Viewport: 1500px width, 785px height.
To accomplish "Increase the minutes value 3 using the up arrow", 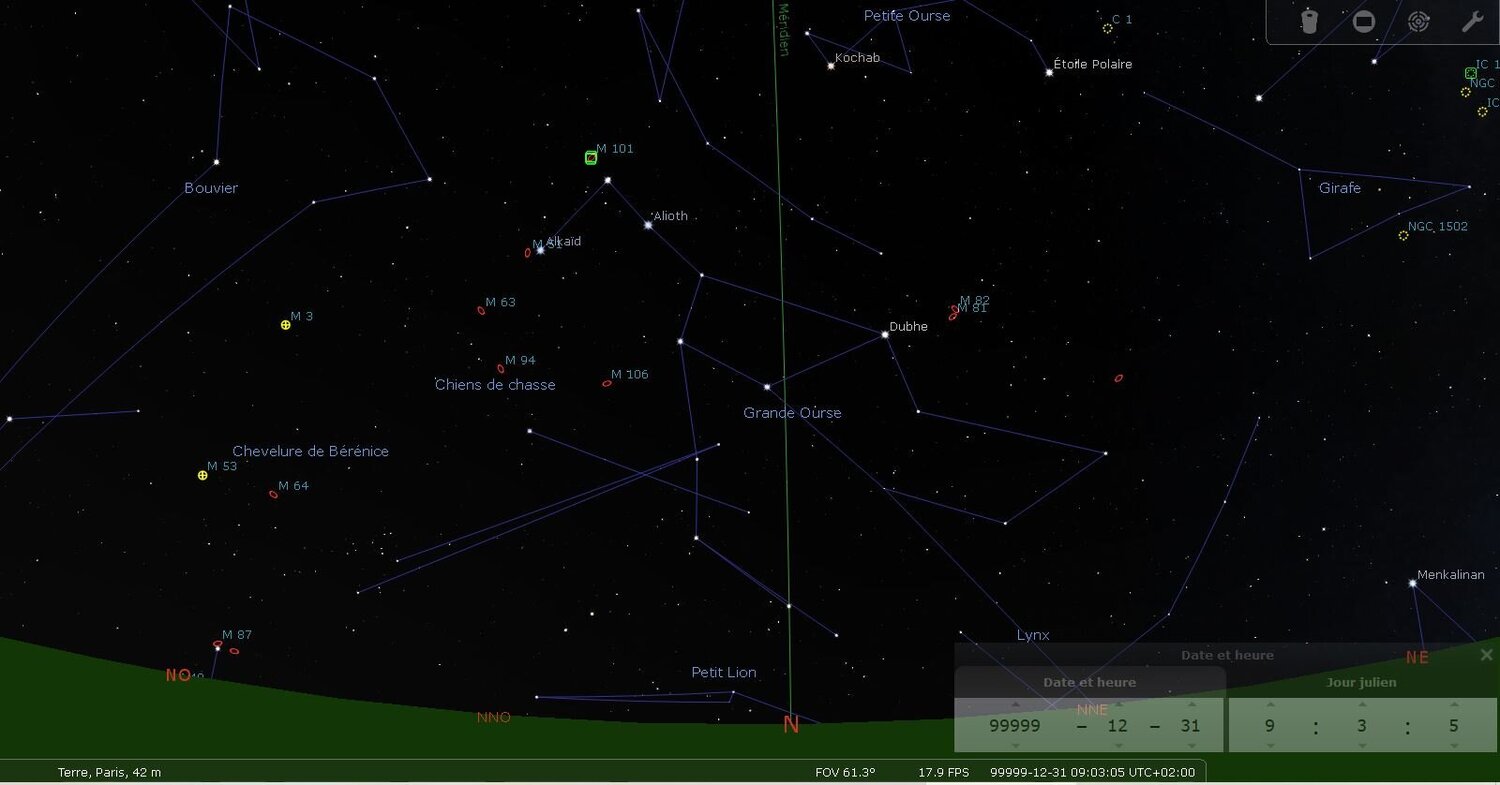I will point(1362,704).
